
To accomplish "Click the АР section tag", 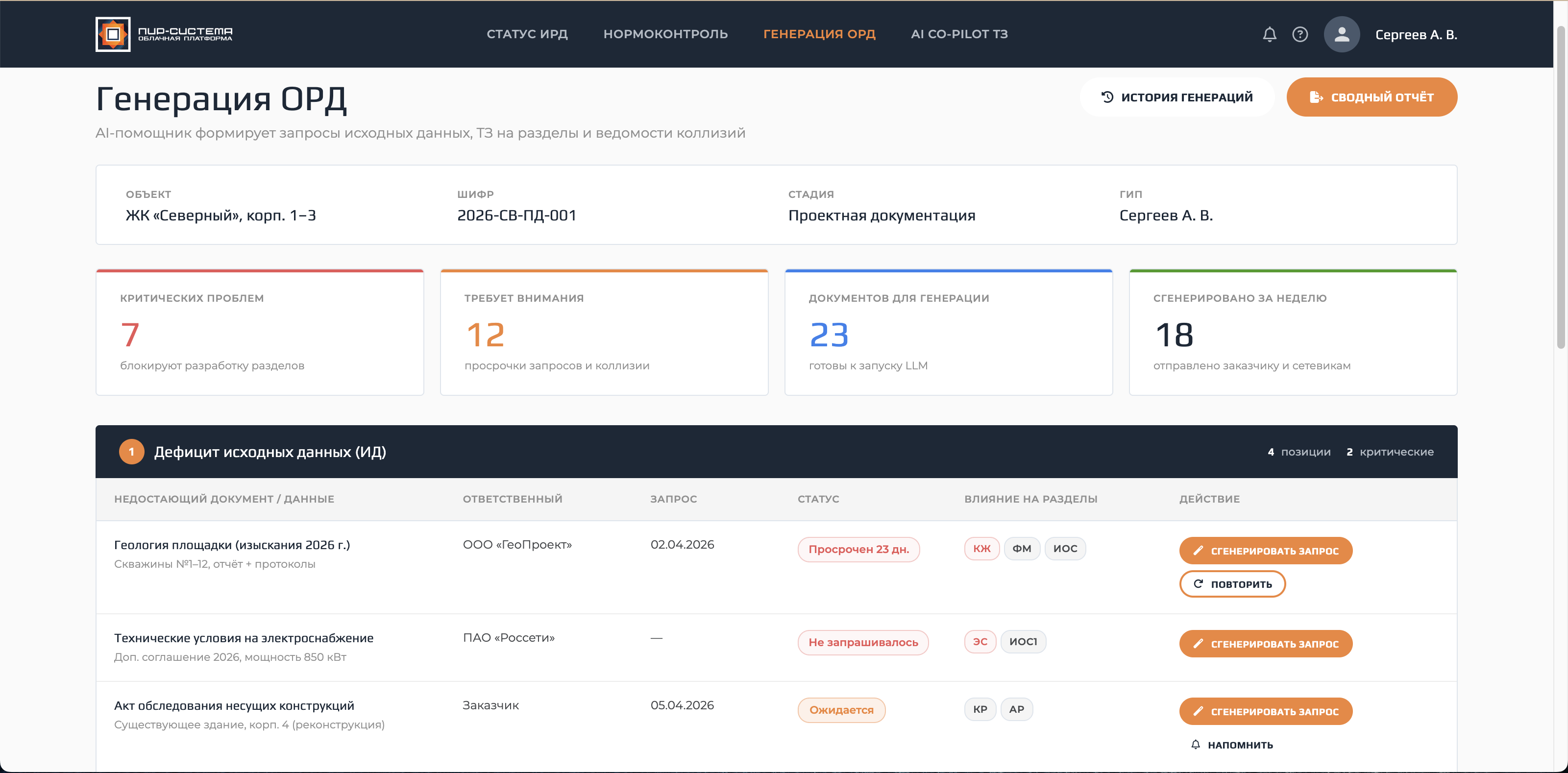I will point(1016,709).
